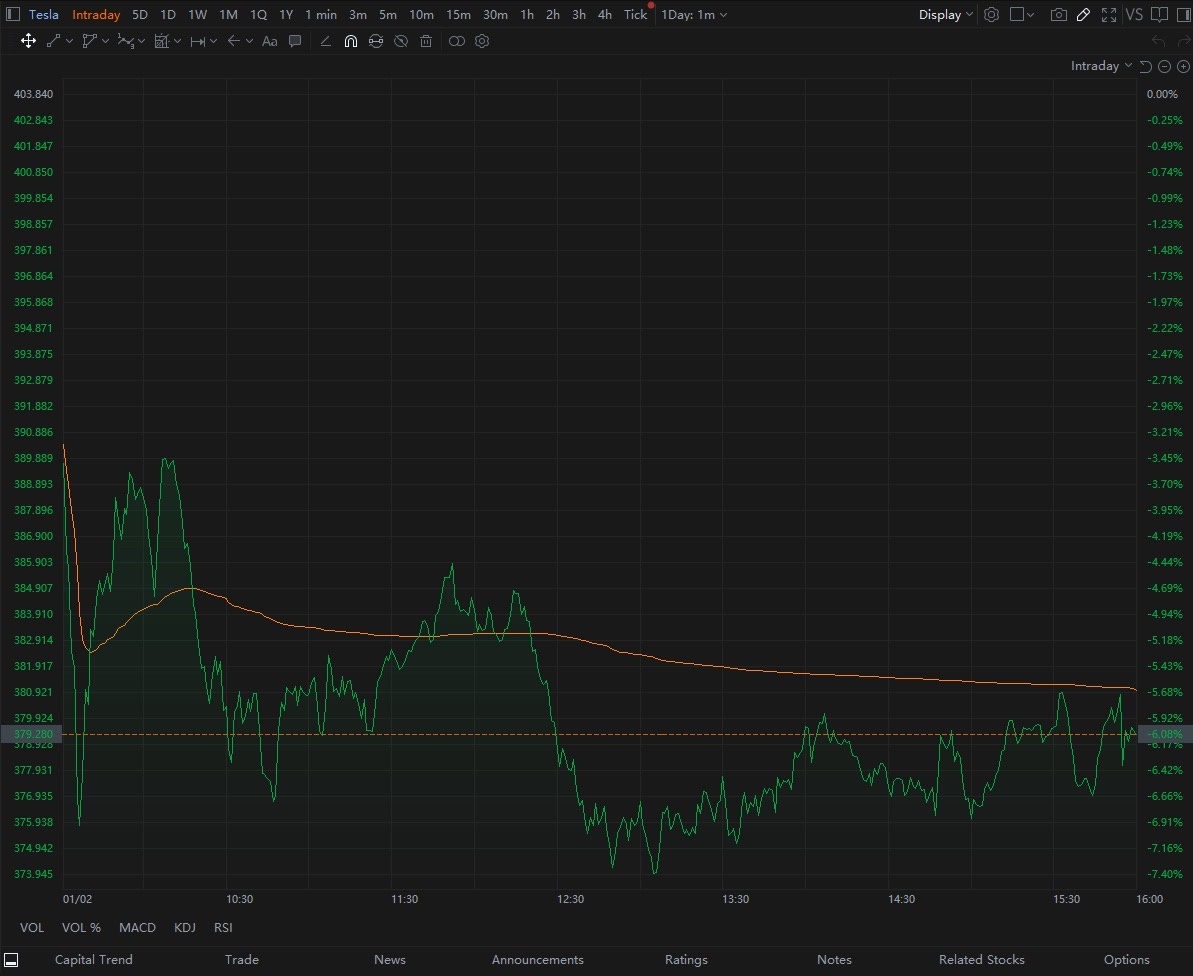Open the text annotation (Aa) tool
Image resolution: width=1193 pixels, height=976 pixels.
coord(269,41)
